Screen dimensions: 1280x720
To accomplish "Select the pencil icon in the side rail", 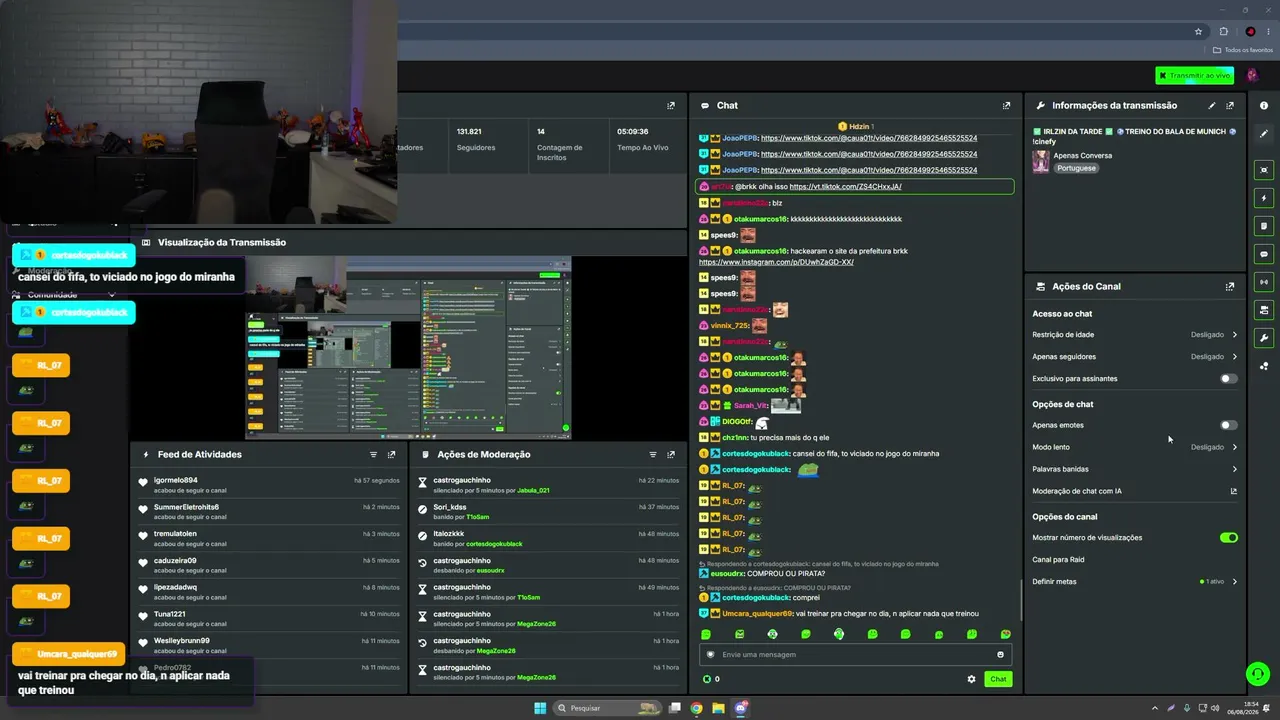I will pyautogui.click(x=1264, y=134).
